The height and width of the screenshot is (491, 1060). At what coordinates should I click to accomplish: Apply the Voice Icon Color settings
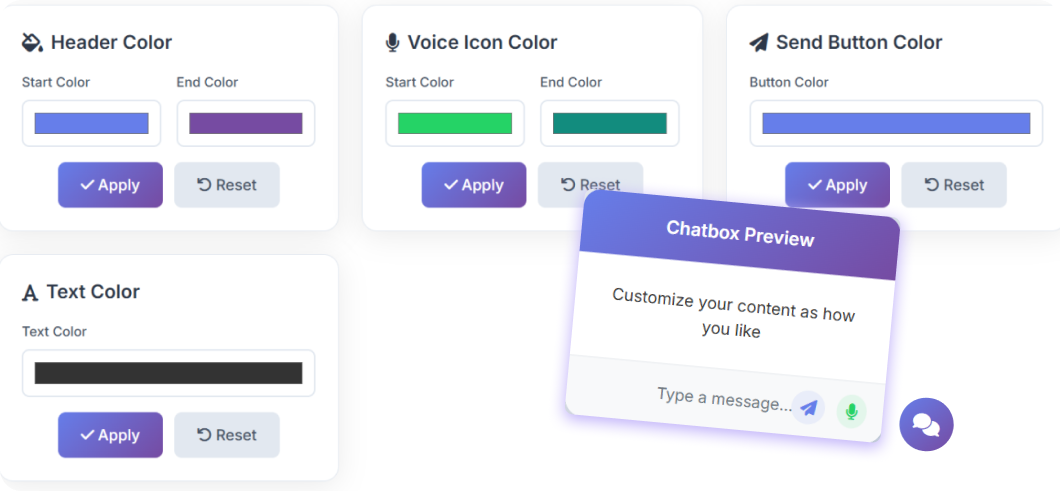point(474,185)
